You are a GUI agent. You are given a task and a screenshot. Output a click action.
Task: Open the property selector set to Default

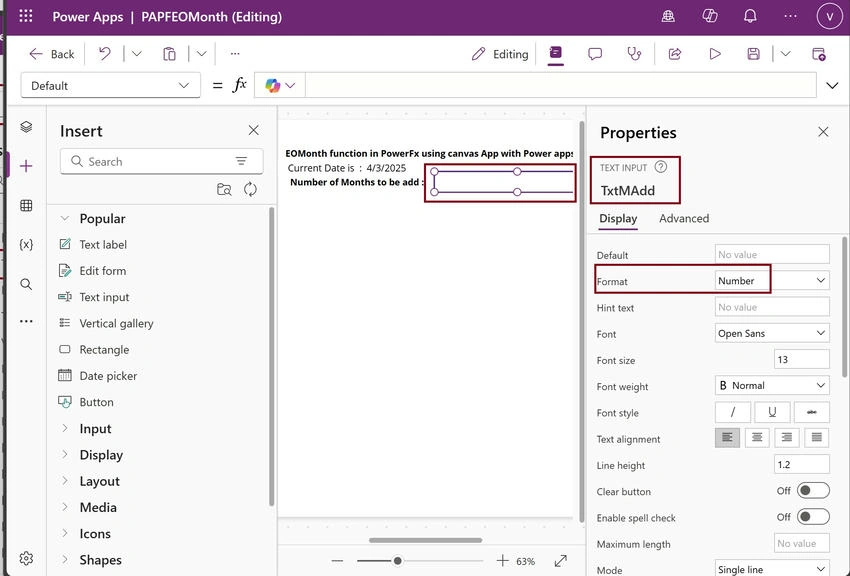coord(111,86)
